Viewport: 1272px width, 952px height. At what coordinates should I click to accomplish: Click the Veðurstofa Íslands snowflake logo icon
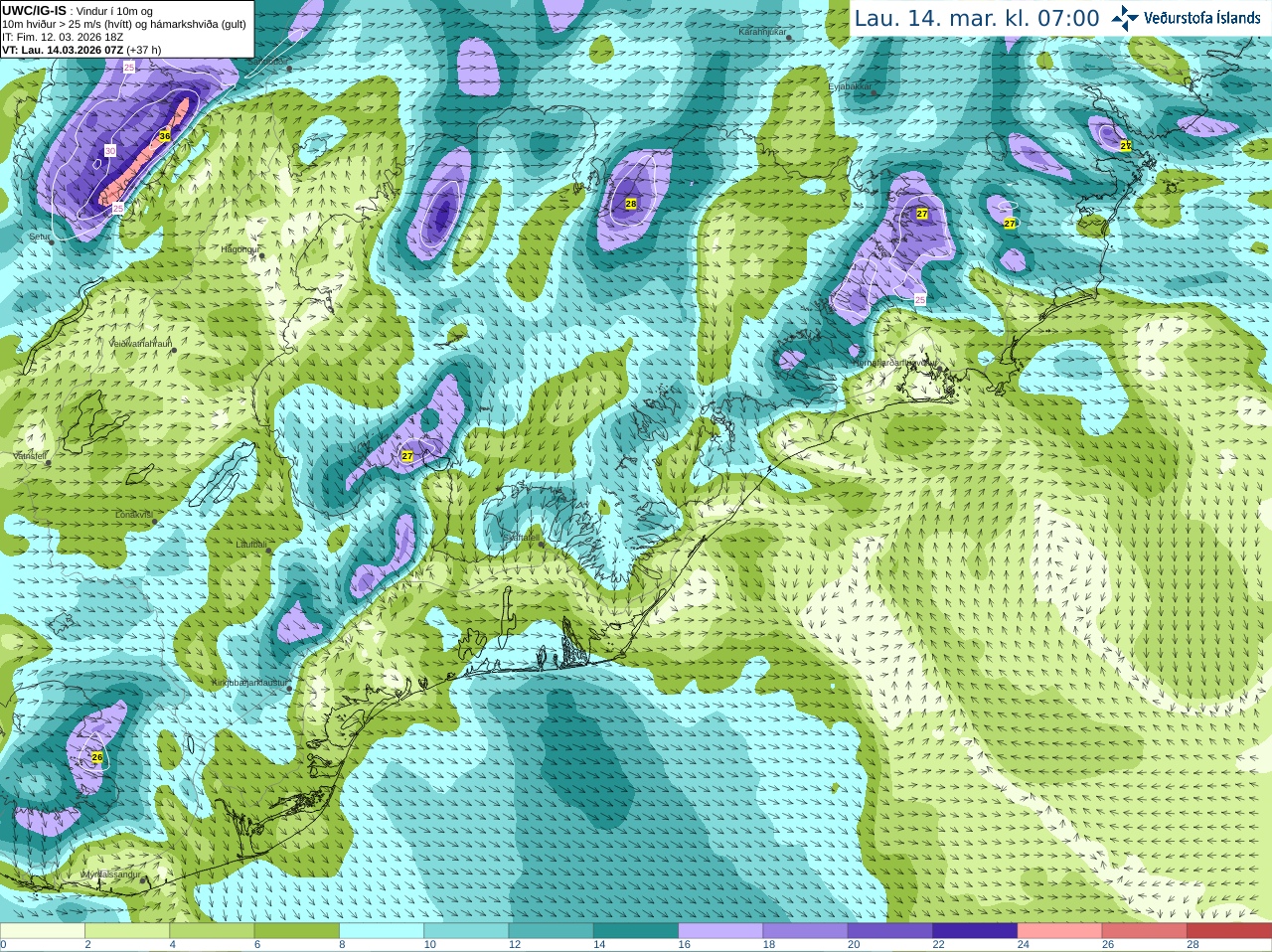pyautogui.click(x=1125, y=18)
